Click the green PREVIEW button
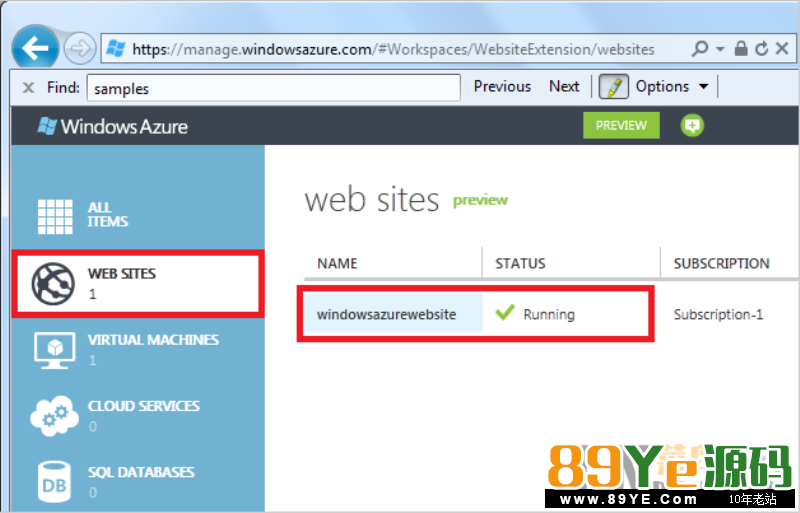This screenshot has height=513, width=800. (621, 125)
